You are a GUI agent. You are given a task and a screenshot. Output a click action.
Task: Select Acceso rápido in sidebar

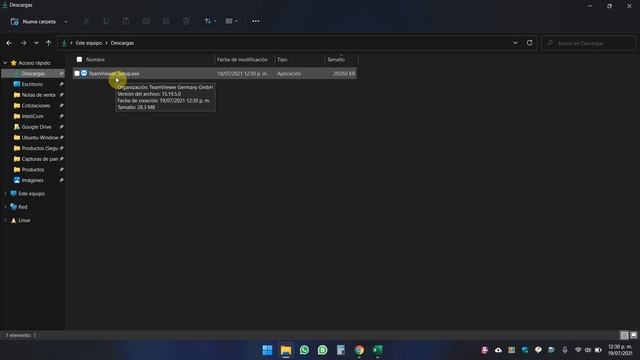point(34,63)
